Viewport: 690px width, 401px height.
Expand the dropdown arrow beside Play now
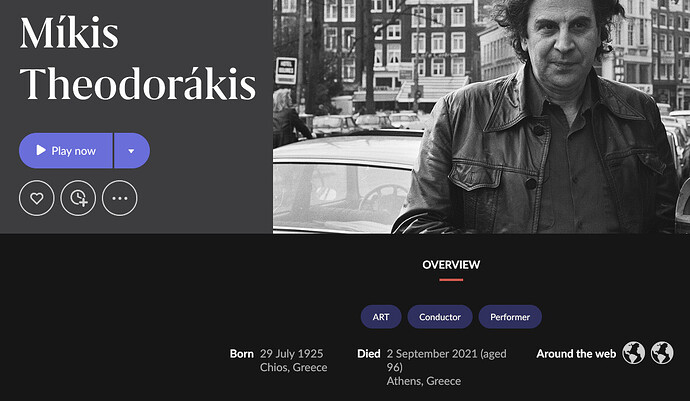tap(132, 151)
